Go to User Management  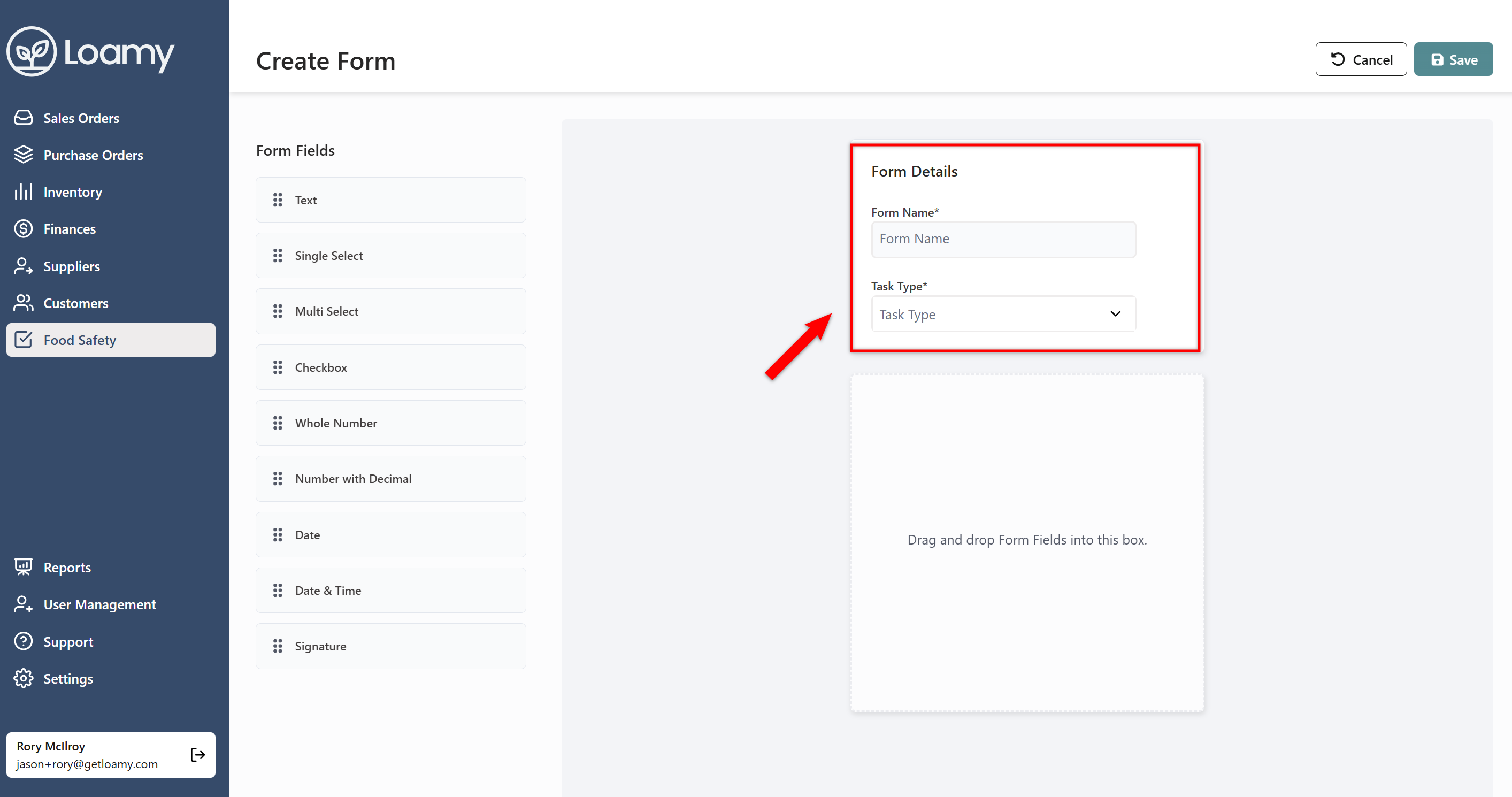tap(111, 604)
